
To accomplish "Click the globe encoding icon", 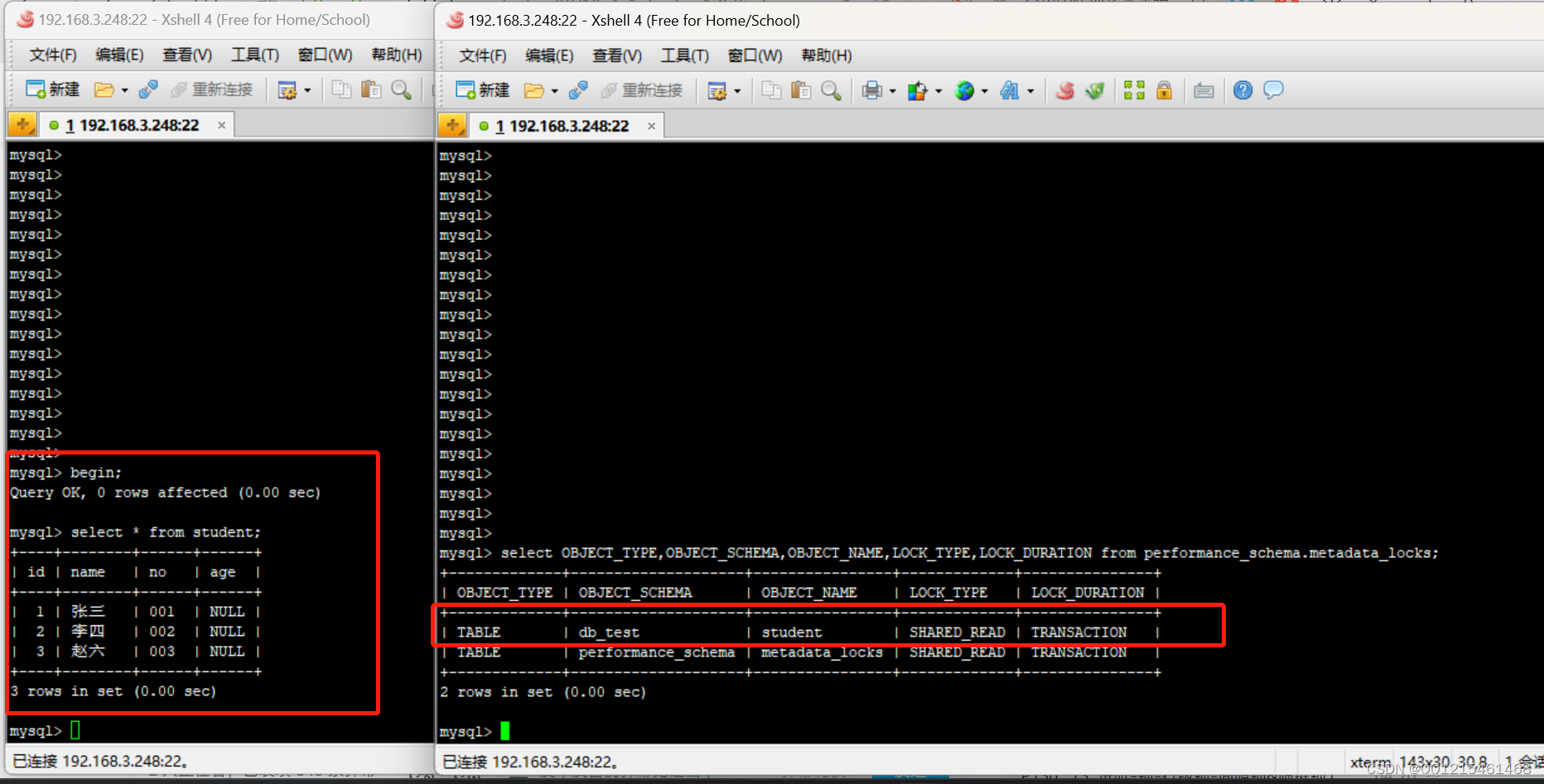I will (x=964, y=90).
